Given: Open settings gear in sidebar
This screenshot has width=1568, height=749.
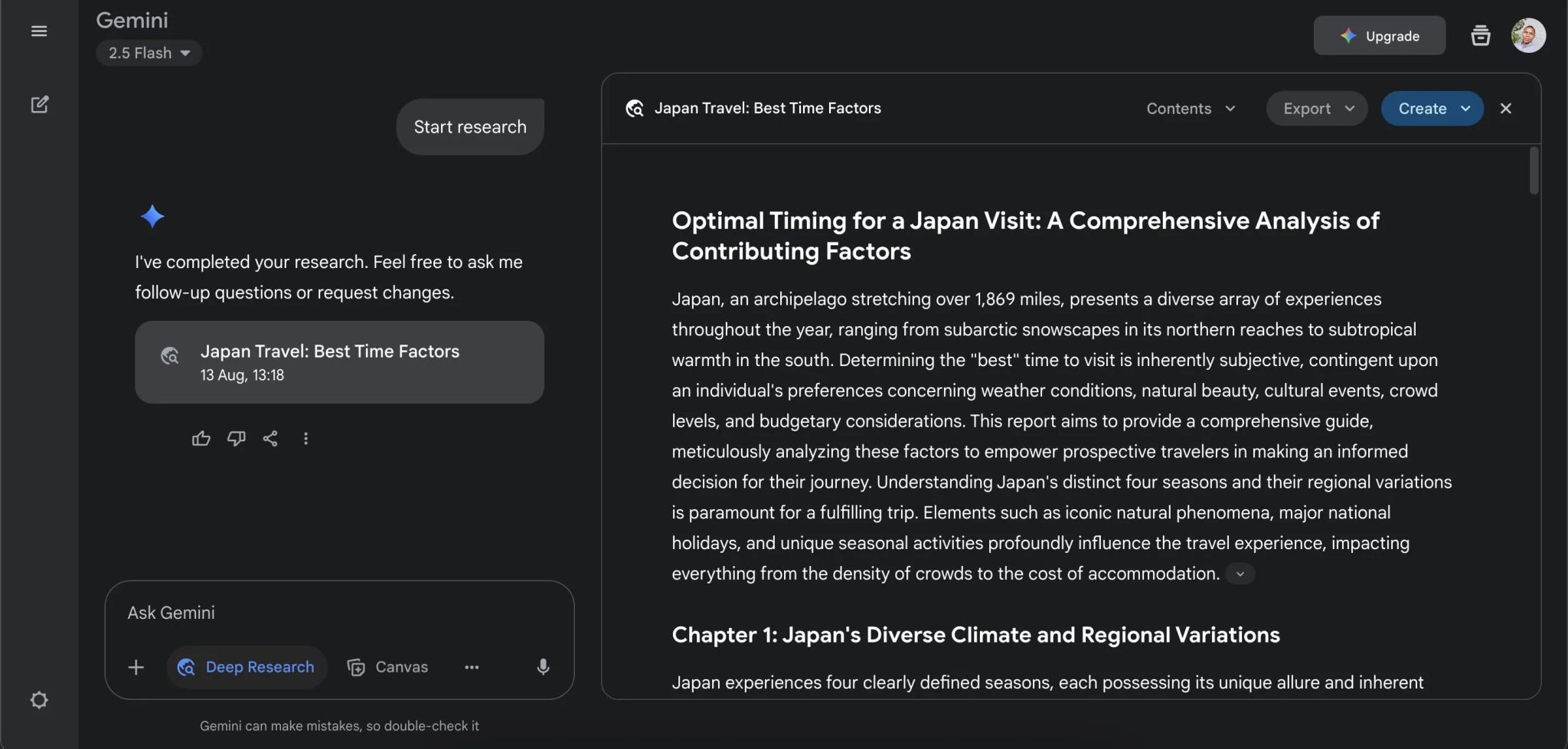Looking at the screenshot, I should (x=39, y=700).
